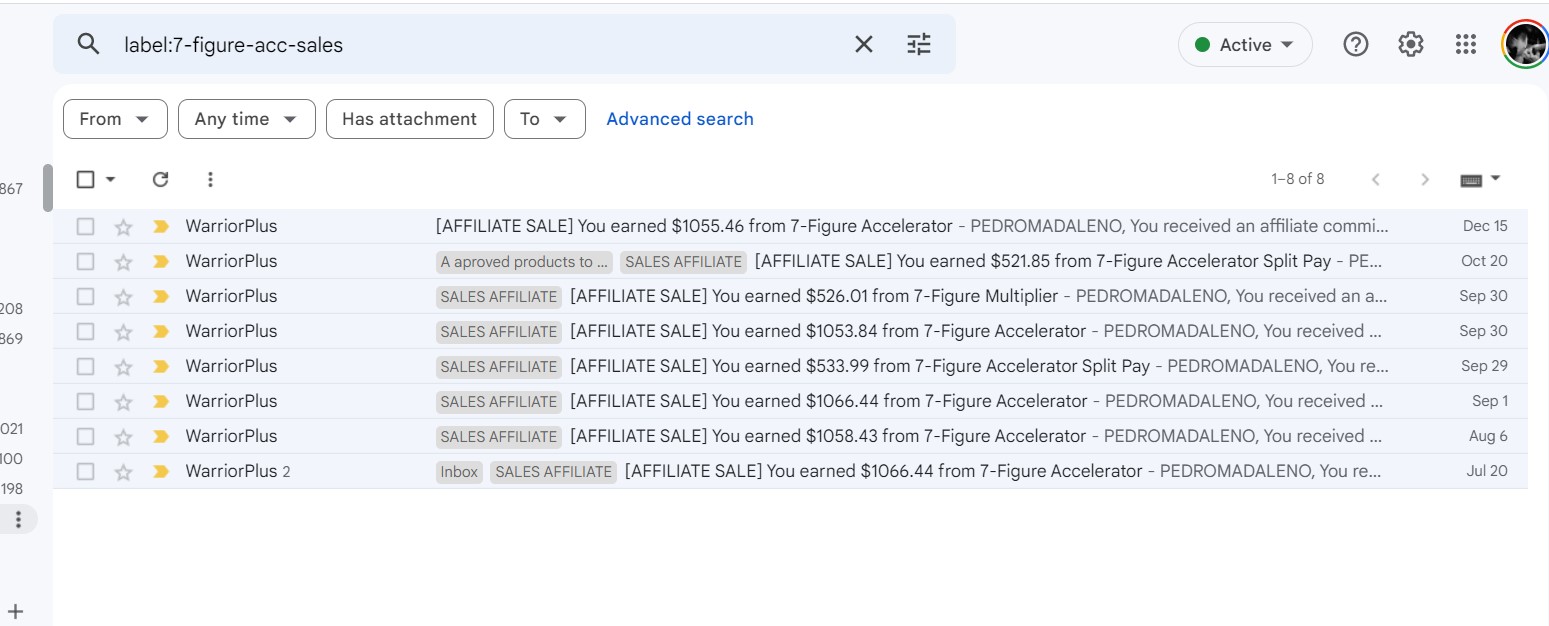Clear the search with the X icon
This screenshot has height=626, width=1549.
(x=863, y=44)
